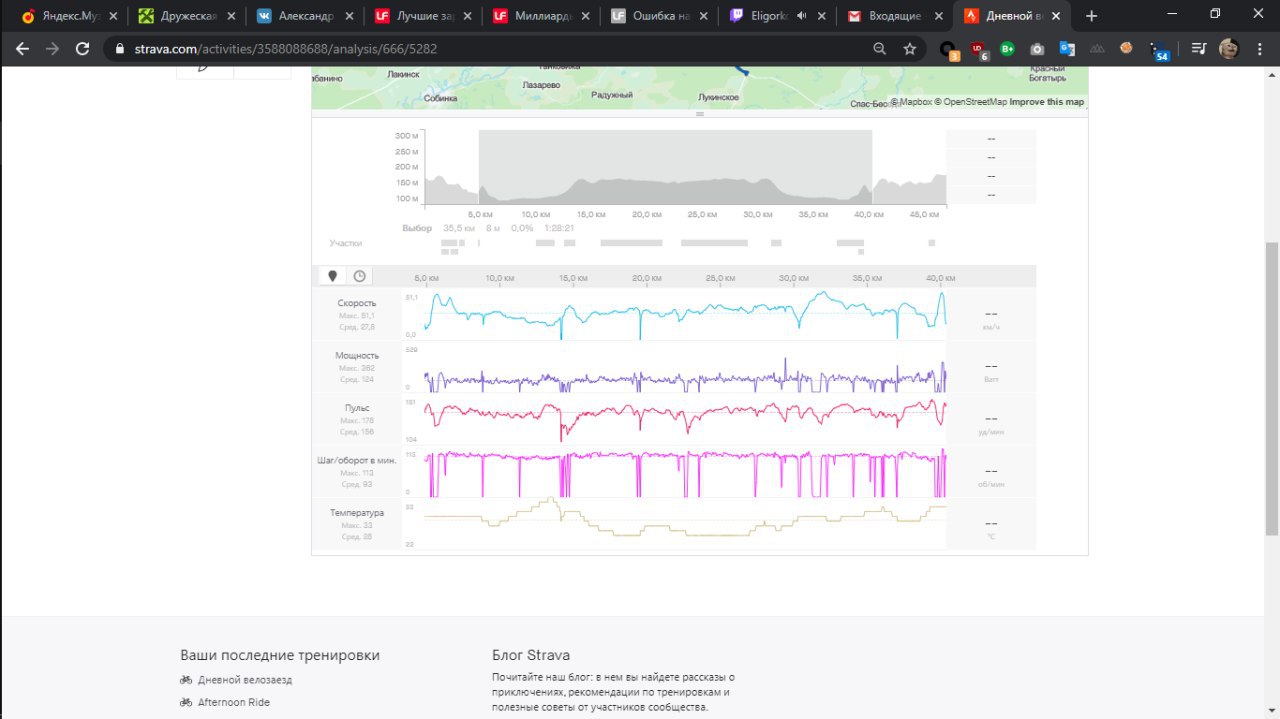Click the Ваши последние тренировки heading
This screenshot has width=1280, height=719.
point(280,655)
